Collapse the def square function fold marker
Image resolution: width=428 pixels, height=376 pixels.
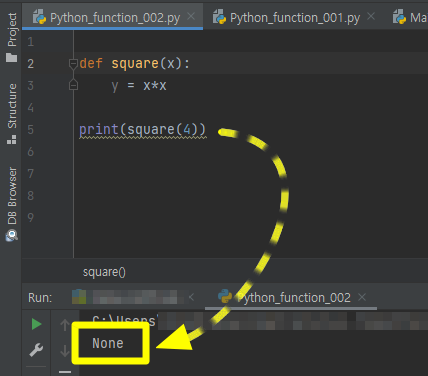pyautogui.click(x=73, y=63)
